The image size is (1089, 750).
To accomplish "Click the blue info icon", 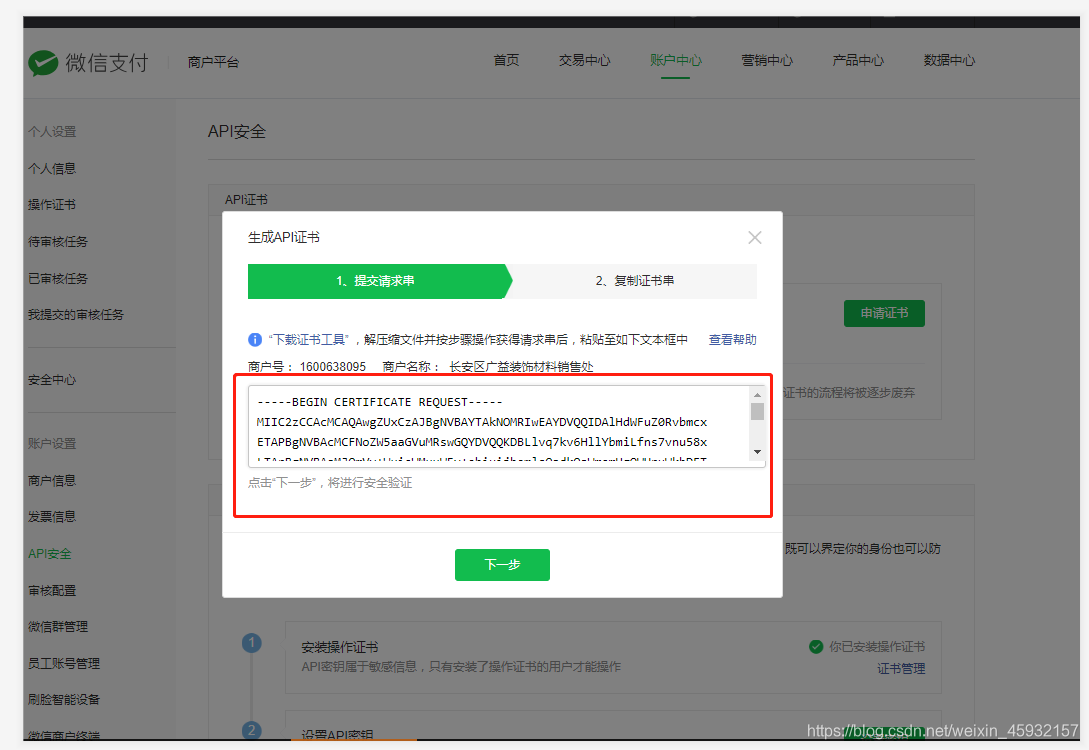I will pos(255,340).
